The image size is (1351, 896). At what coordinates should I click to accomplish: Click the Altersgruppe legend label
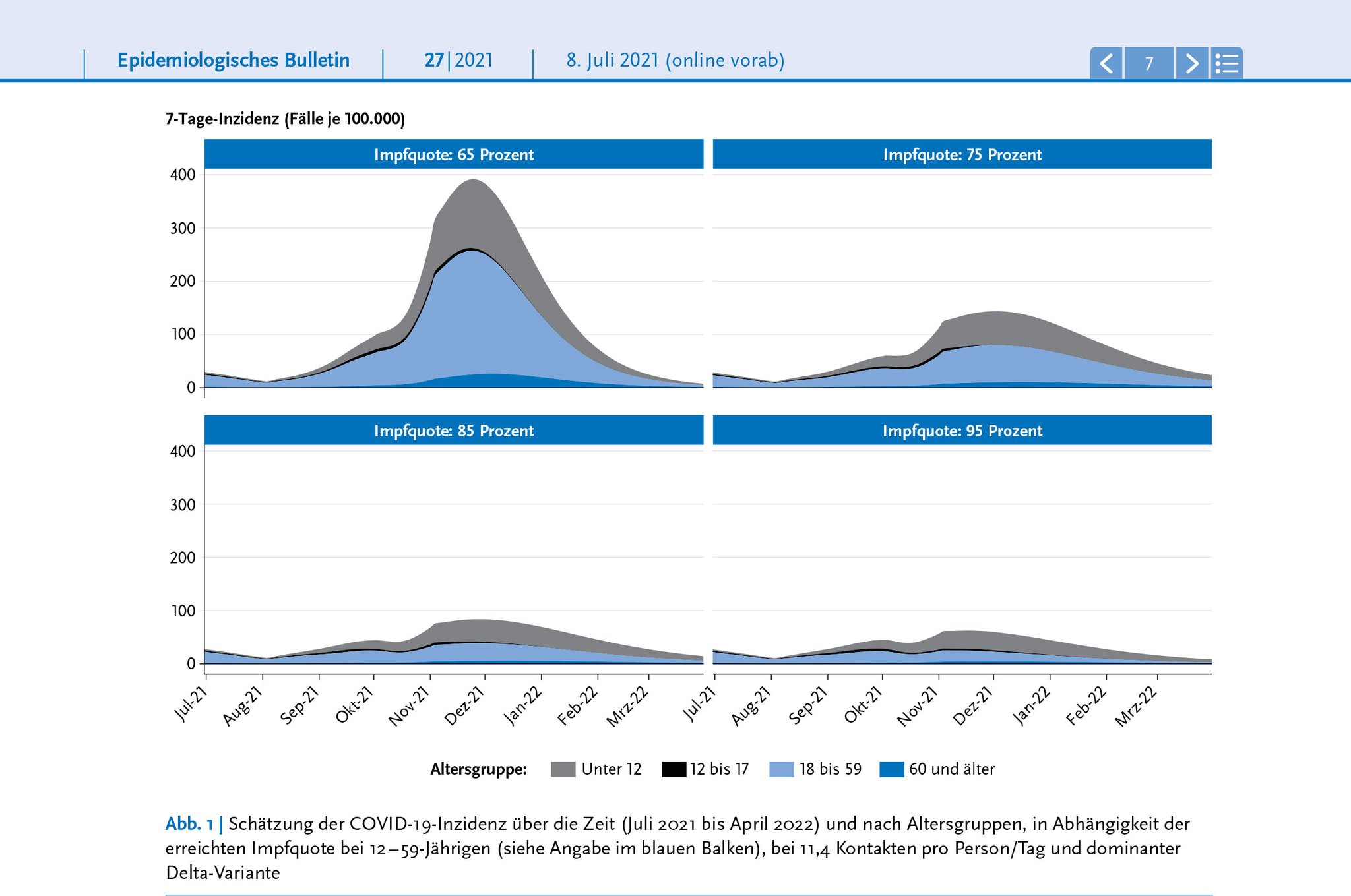[478, 769]
